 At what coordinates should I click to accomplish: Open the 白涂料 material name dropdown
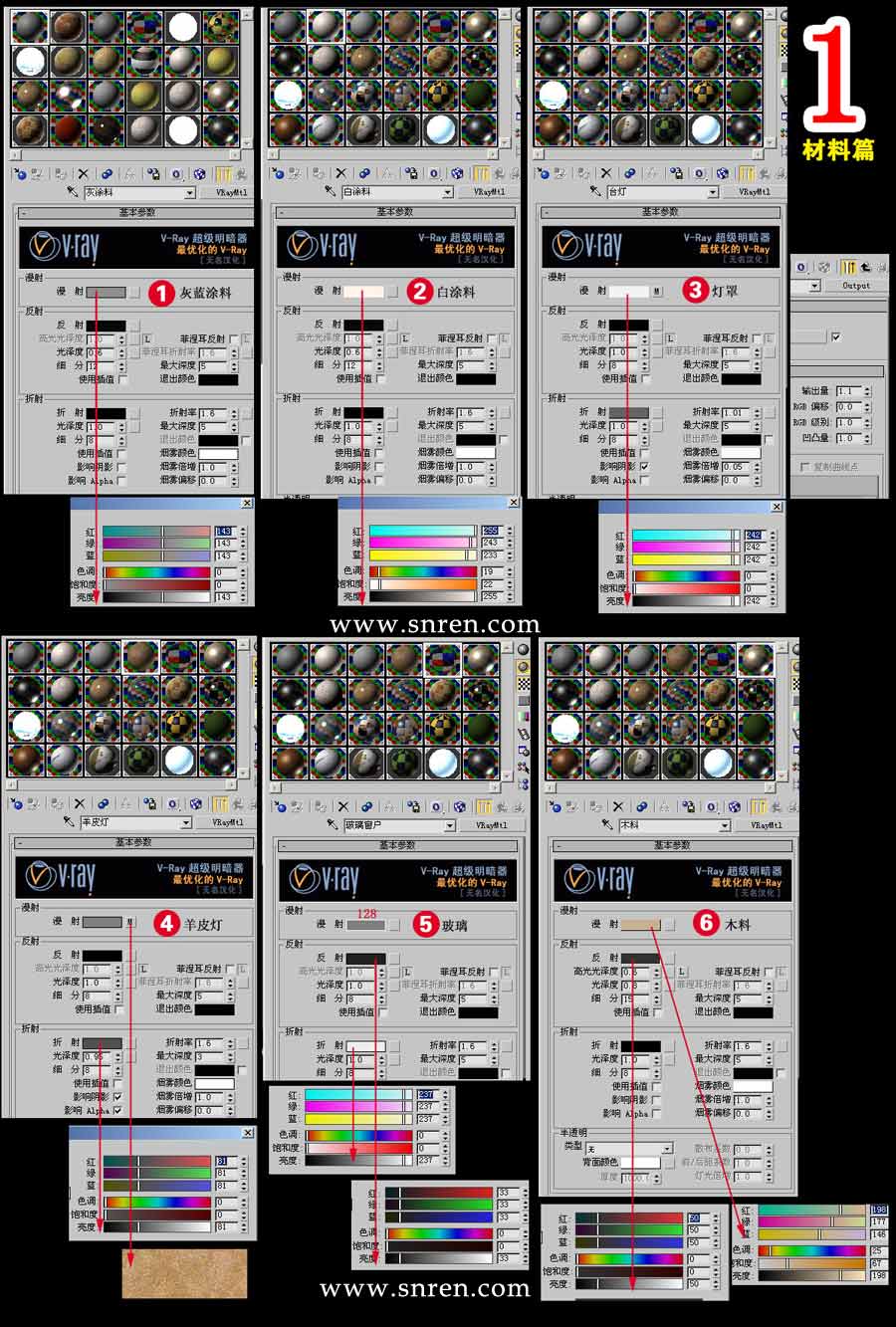(448, 192)
